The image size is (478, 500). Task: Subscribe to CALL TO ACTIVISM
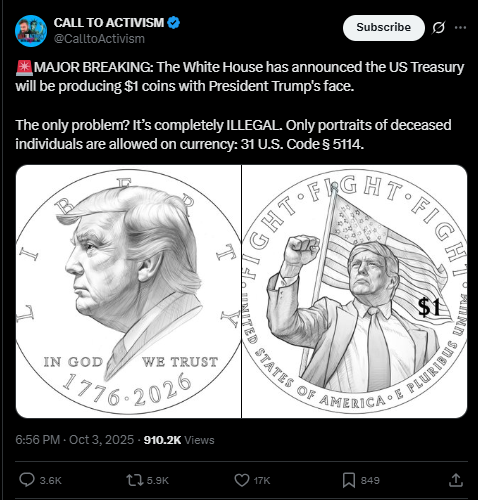(x=384, y=28)
